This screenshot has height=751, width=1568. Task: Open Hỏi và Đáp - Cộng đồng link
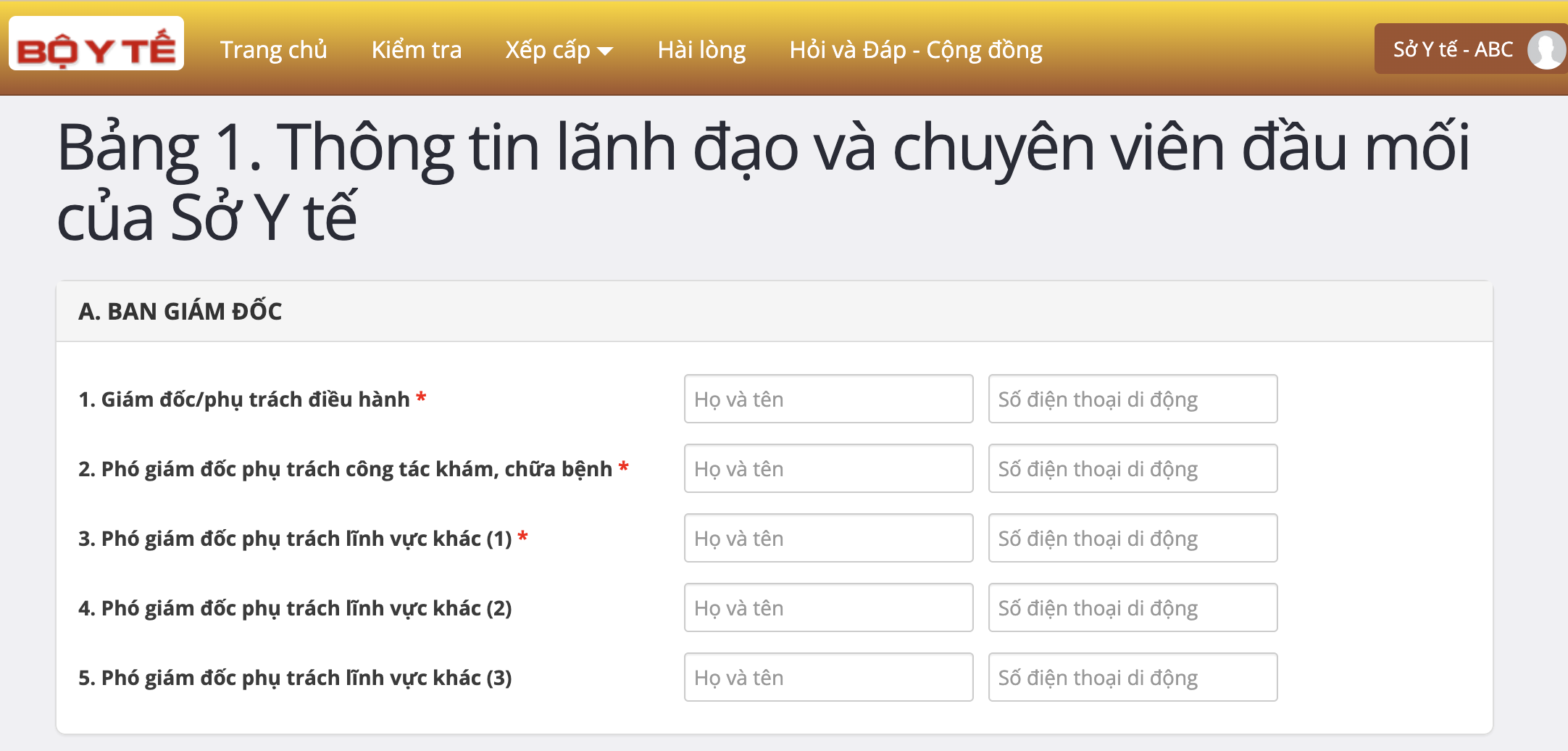point(915,49)
